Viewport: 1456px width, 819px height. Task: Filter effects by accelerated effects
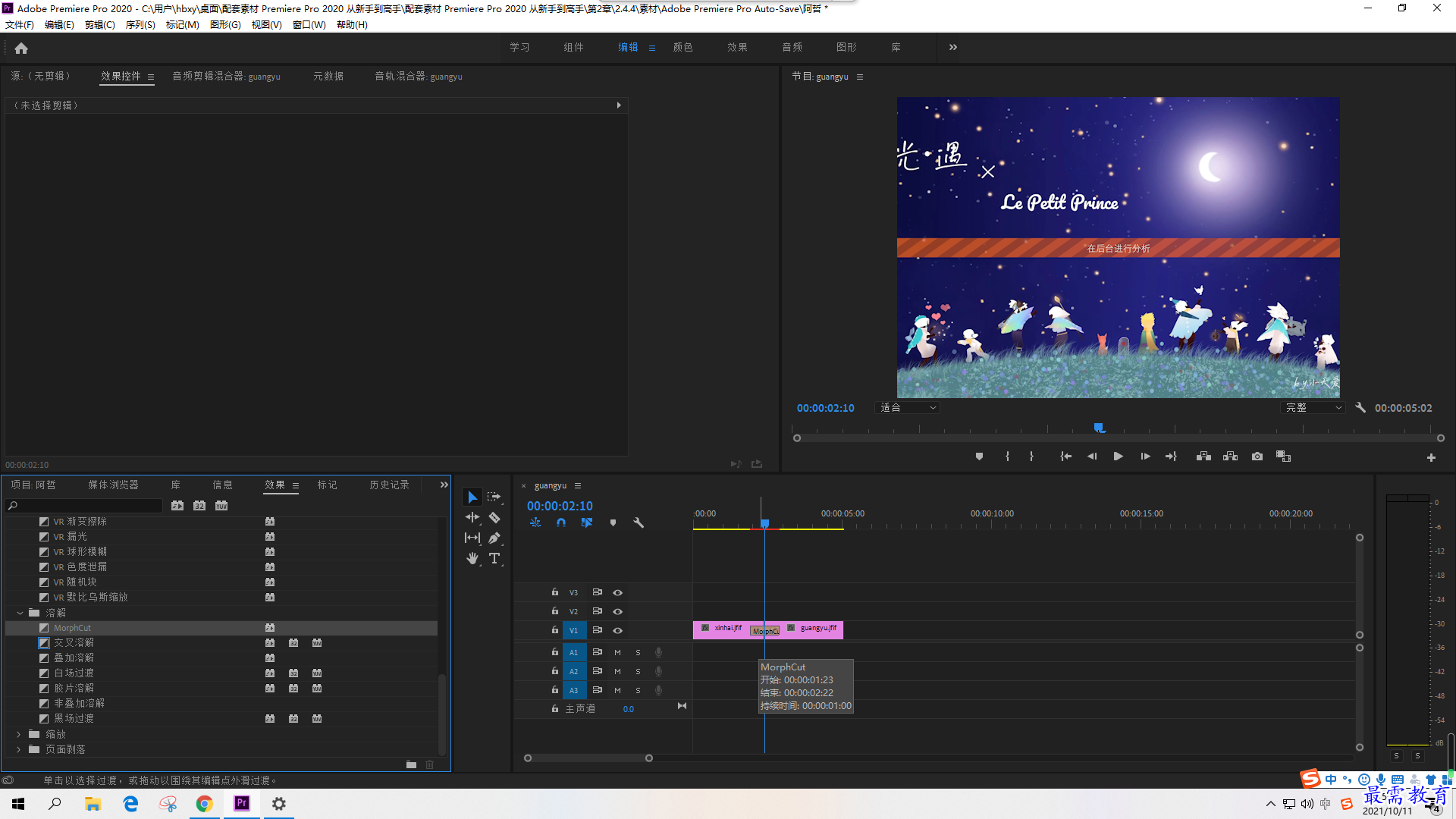click(x=177, y=506)
